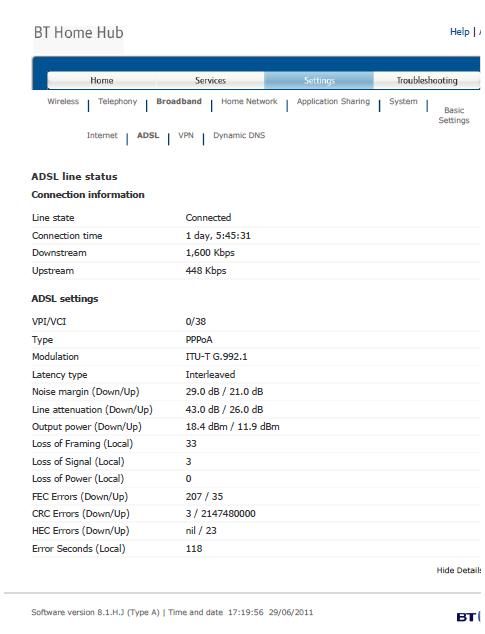485x634 pixels.
Task: Click line attenuation value 43.0 dB / 26.0 dB
Action: [x=224, y=410]
